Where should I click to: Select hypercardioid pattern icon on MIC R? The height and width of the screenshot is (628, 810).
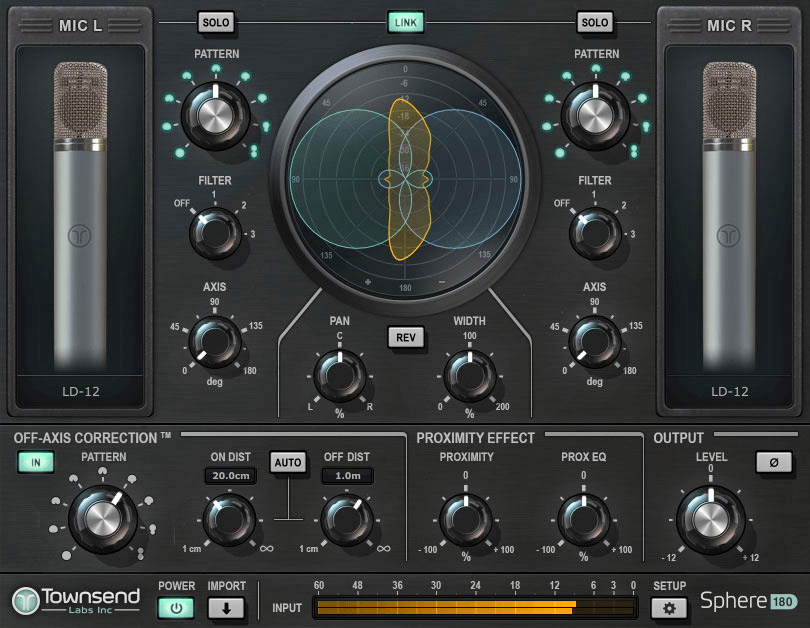coord(646,126)
